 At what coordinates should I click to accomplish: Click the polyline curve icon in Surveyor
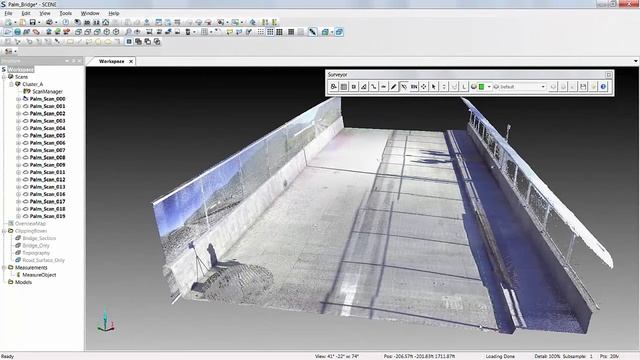point(373,87)
